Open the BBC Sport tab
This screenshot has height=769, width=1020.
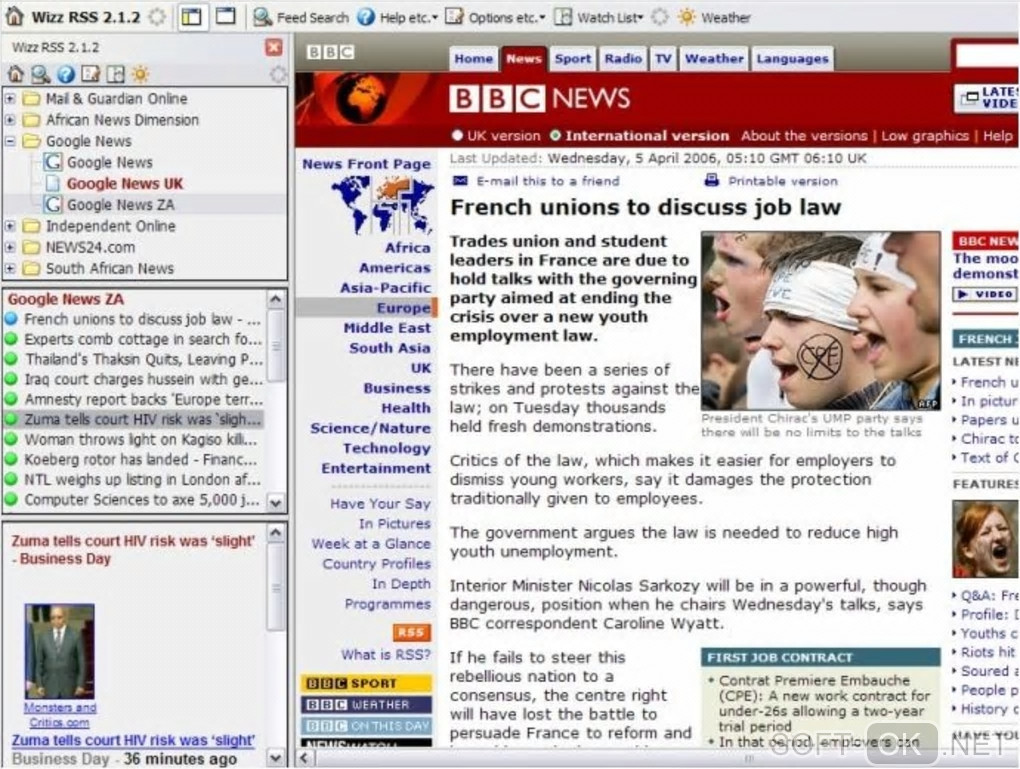coord(572,59)
